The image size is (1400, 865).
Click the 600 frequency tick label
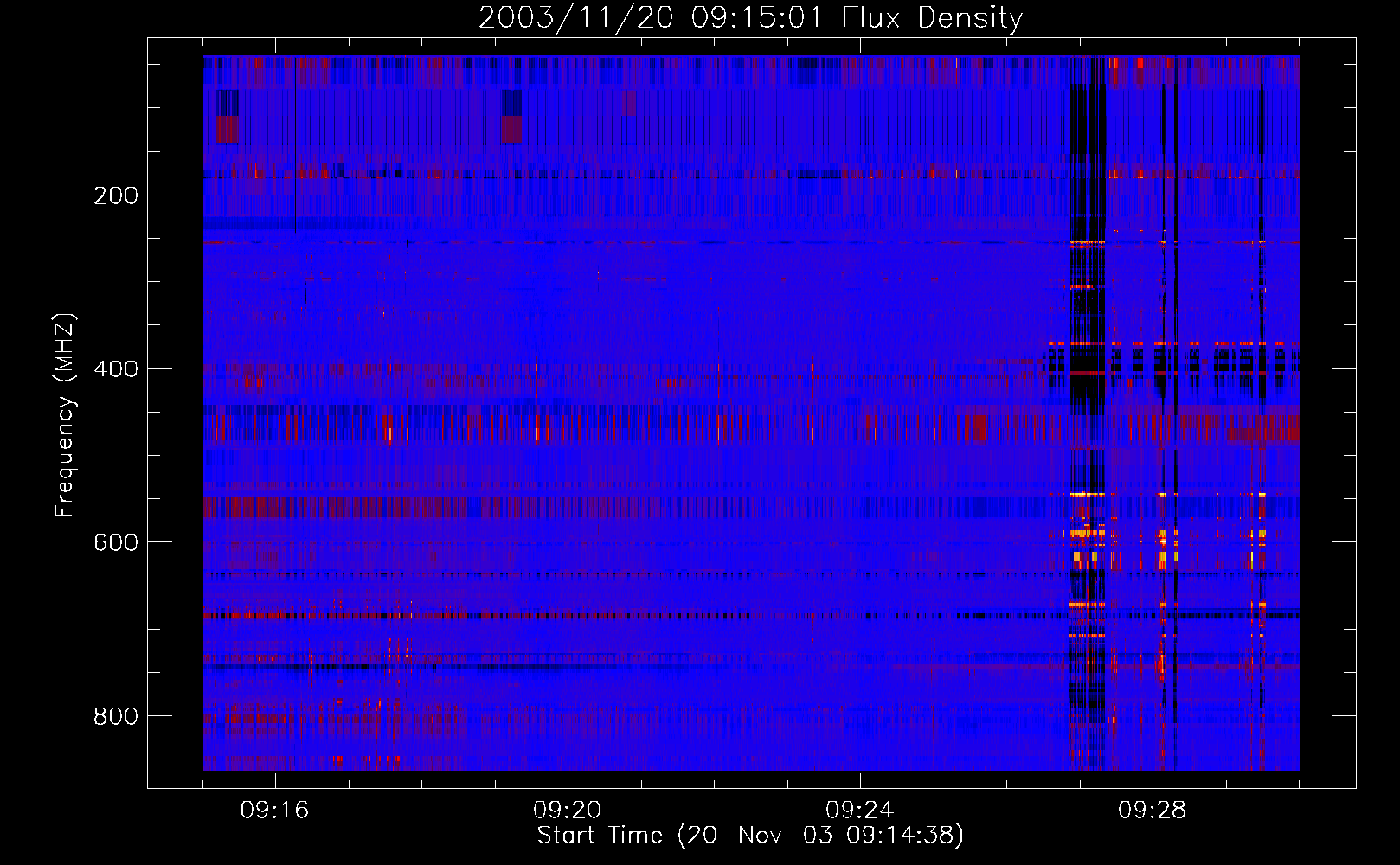116,542
